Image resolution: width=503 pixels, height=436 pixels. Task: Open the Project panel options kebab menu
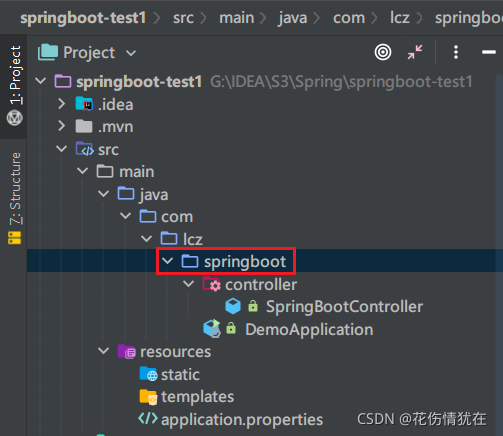[456, 52]
